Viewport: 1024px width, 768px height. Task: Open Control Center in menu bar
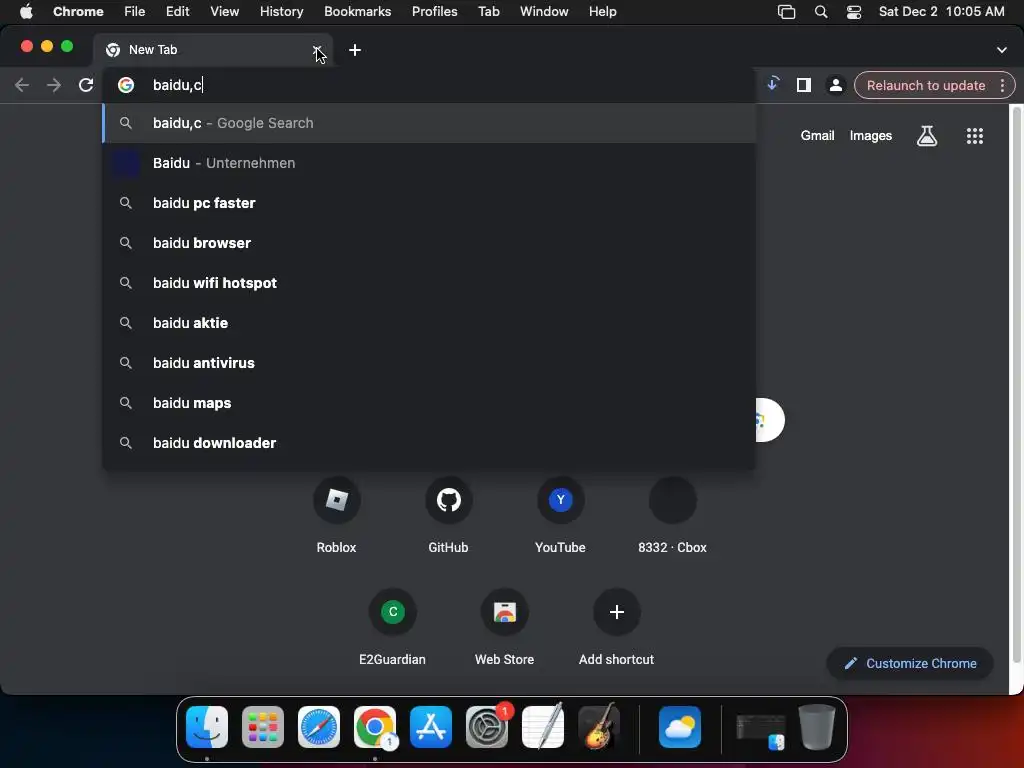point(854,12)
